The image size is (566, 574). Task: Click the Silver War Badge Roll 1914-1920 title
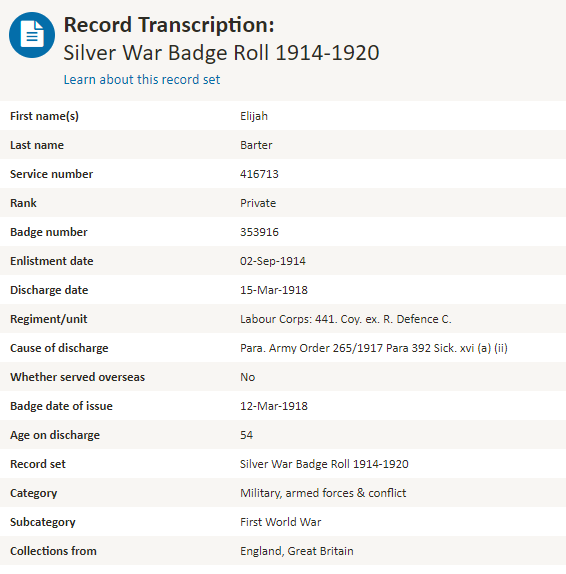[221, 53]
